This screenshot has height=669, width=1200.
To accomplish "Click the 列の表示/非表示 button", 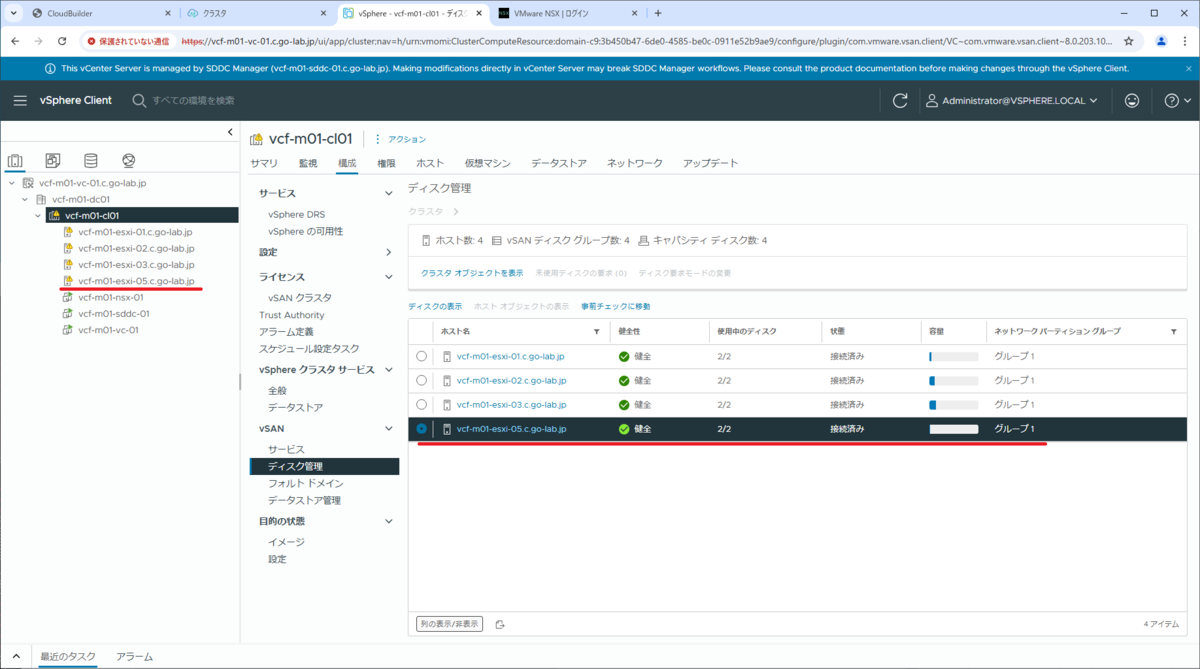I will pyautogui.click(x=449, y=624).
